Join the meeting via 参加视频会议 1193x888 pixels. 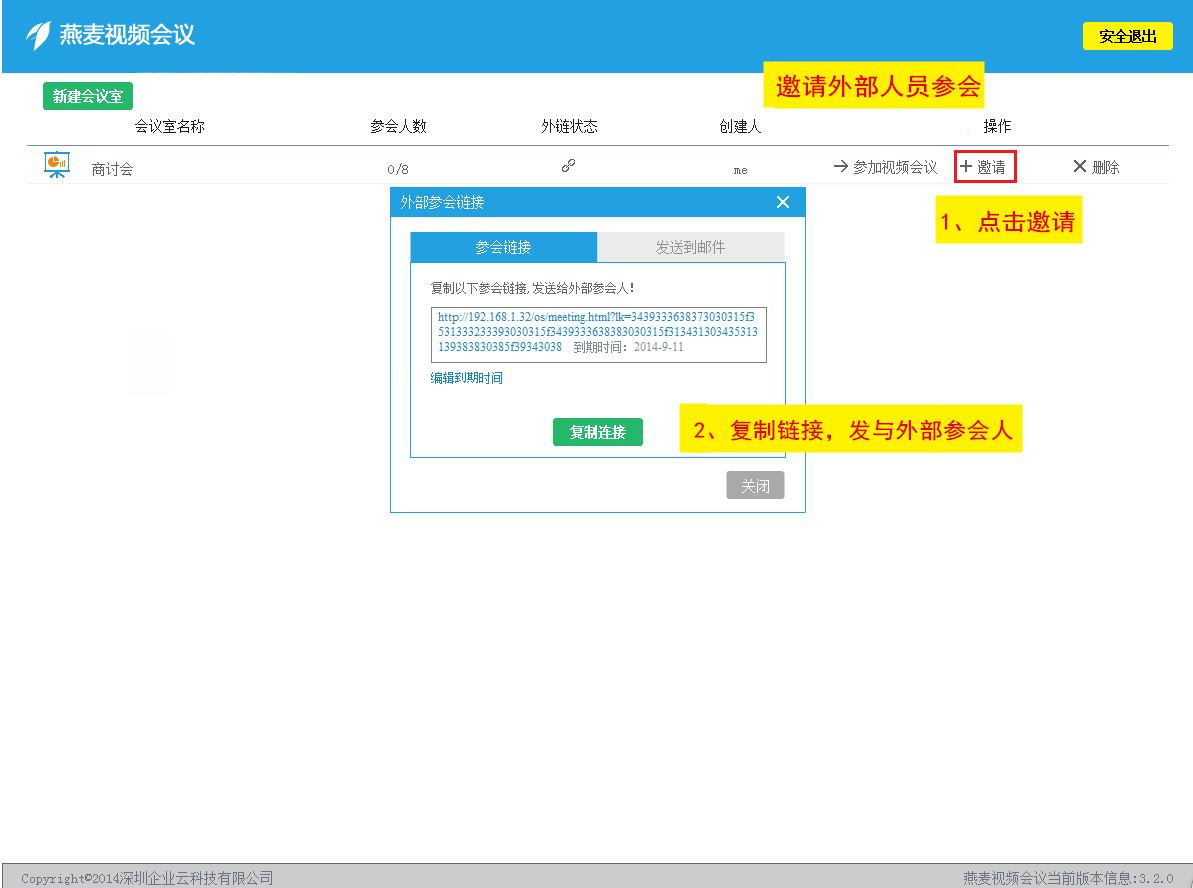(885, 167)
